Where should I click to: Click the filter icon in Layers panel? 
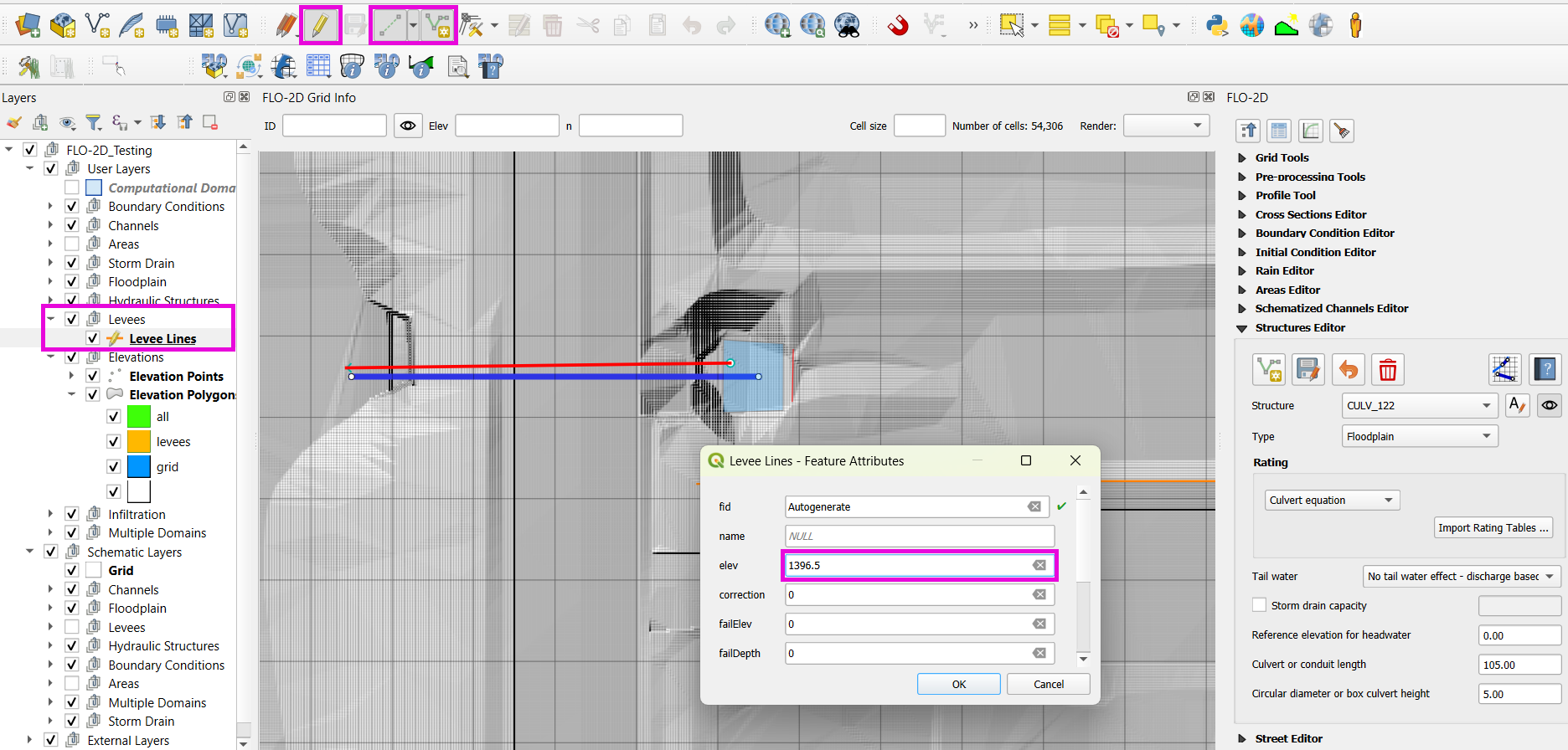tap(94, 123)
